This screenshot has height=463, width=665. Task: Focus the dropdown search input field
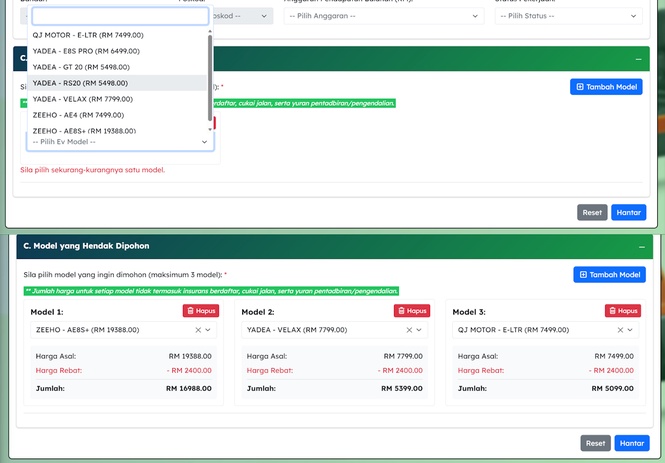[120, 16]
